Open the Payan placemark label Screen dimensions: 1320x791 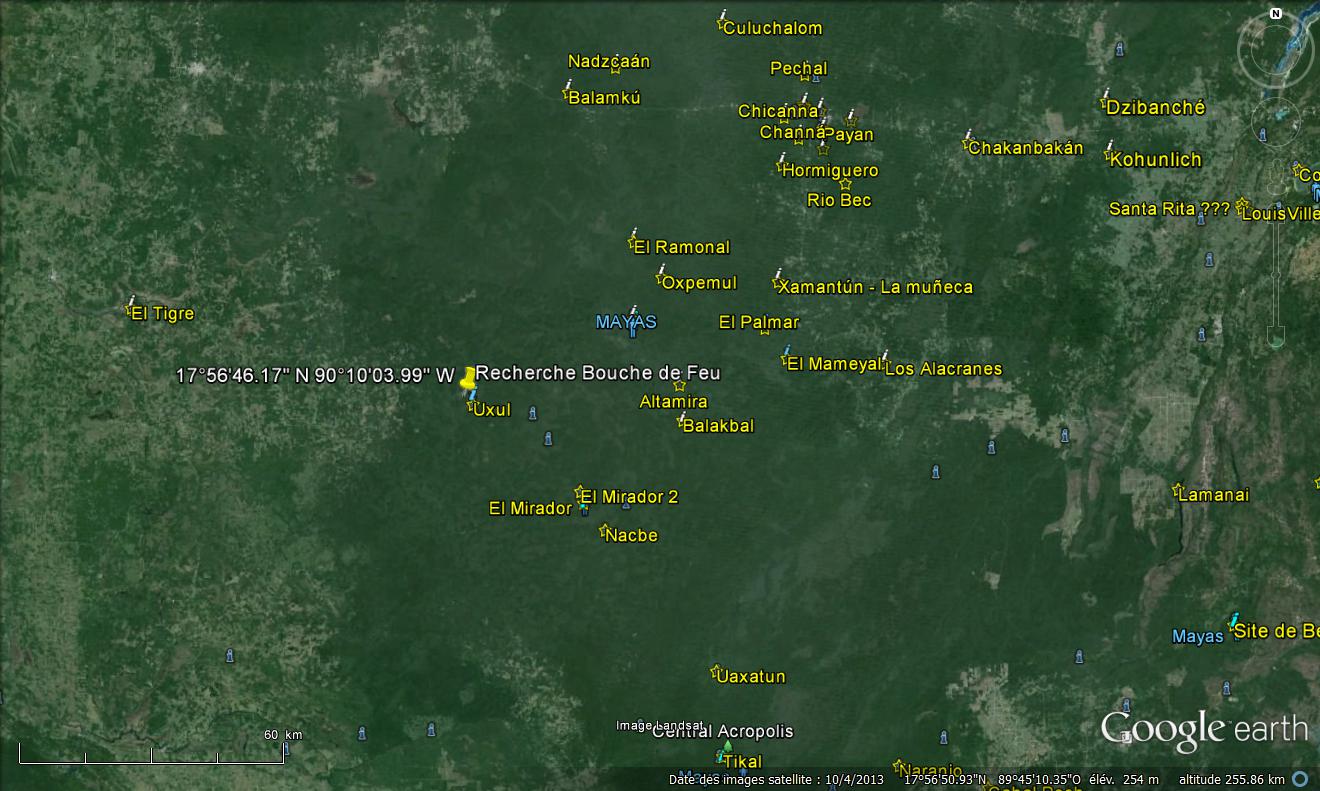pos(850,134)
